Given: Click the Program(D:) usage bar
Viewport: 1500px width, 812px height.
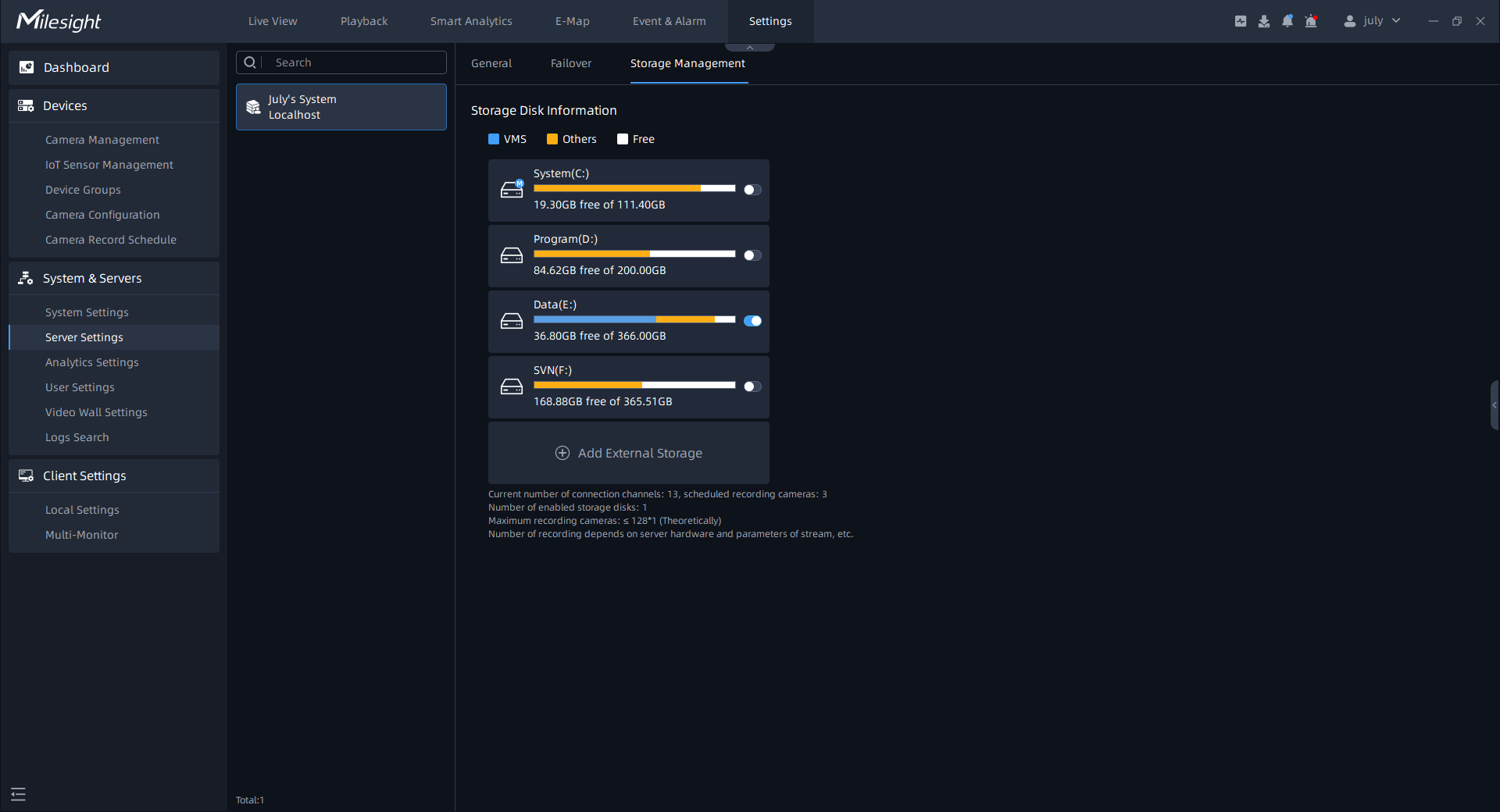Looking at the screenshot, I should [x=634, y=254].
